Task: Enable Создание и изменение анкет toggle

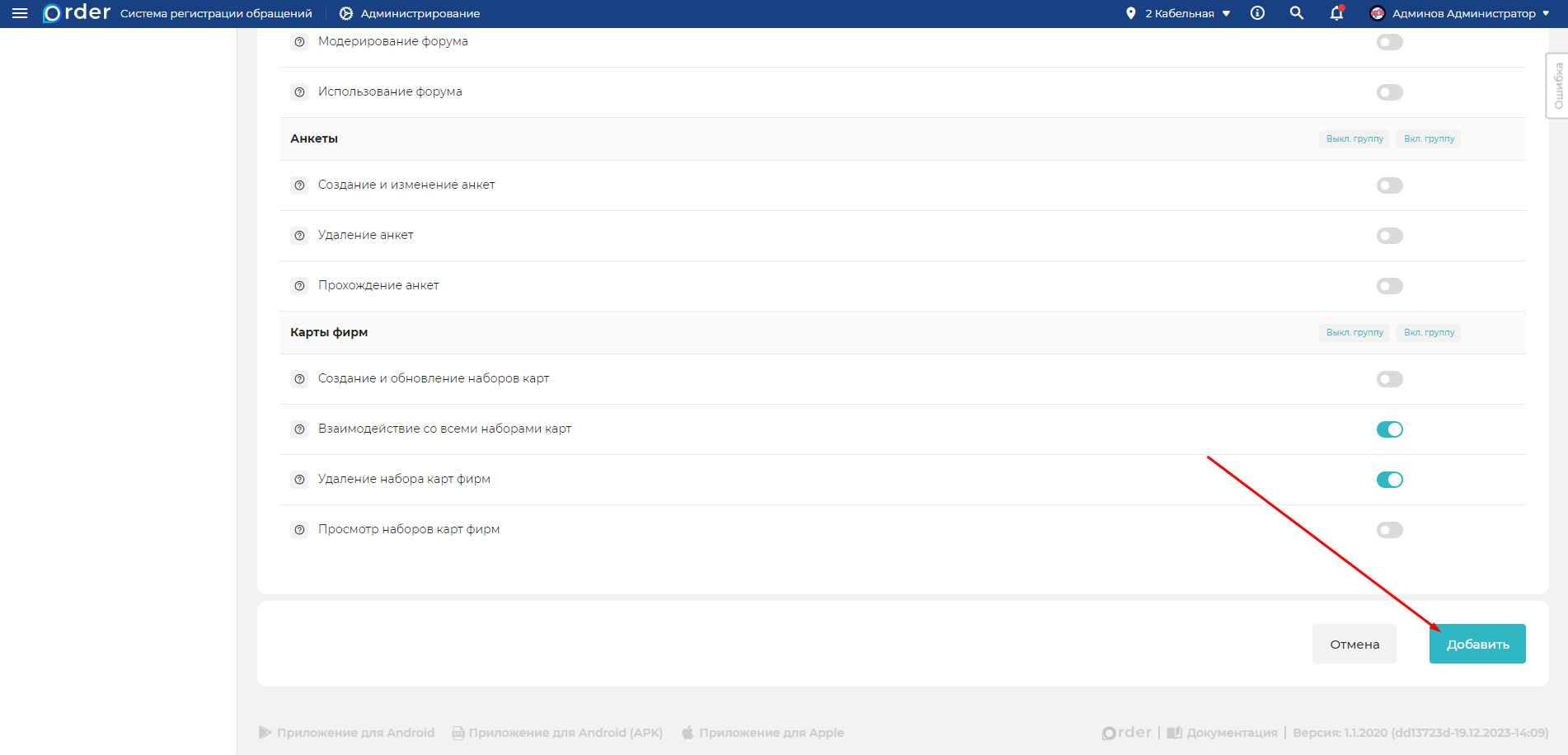Action: pyautogui.click(x=1389, y=185)
